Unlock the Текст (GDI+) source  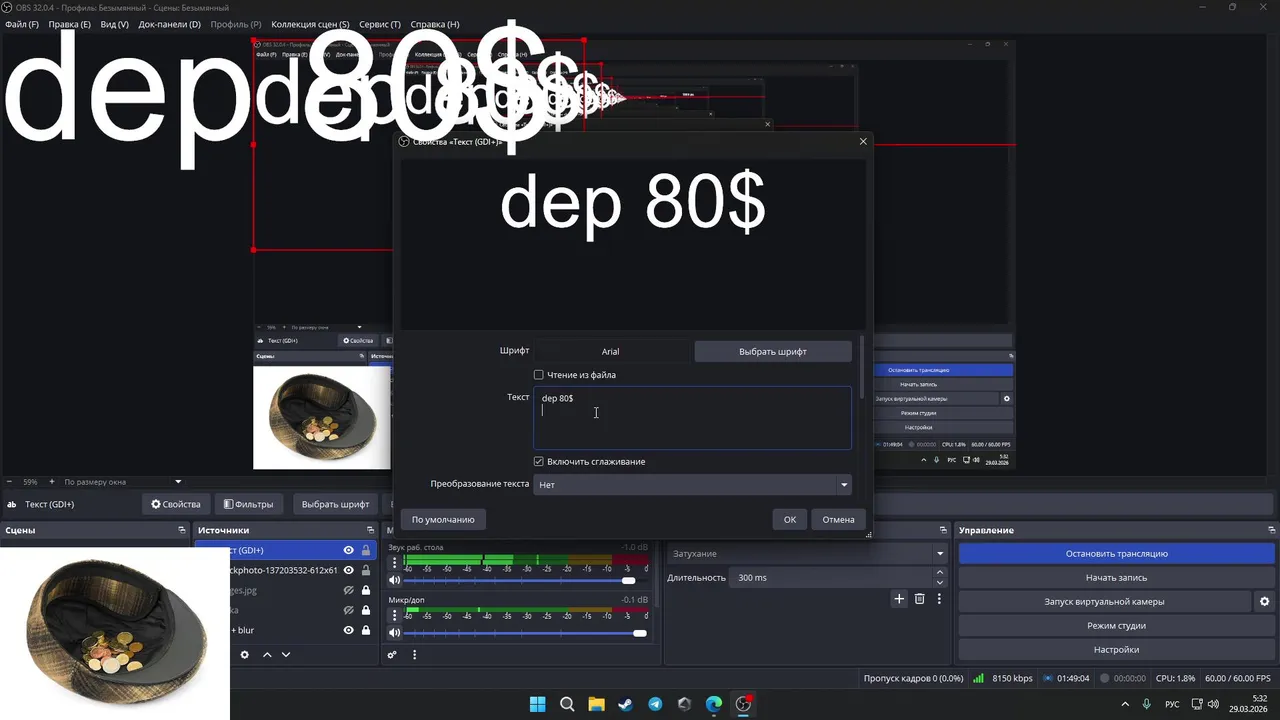point(366,550)
